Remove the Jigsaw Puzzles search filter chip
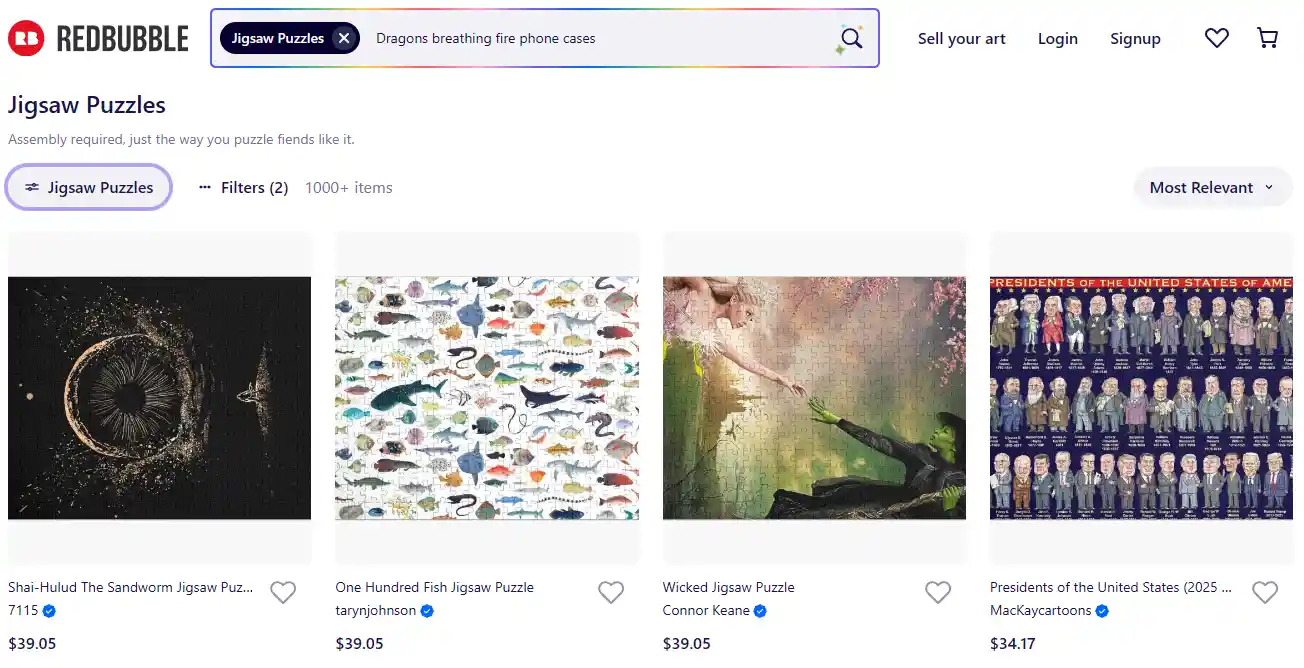This screenshot has width=1304, height=668. (x=344, y=38)
